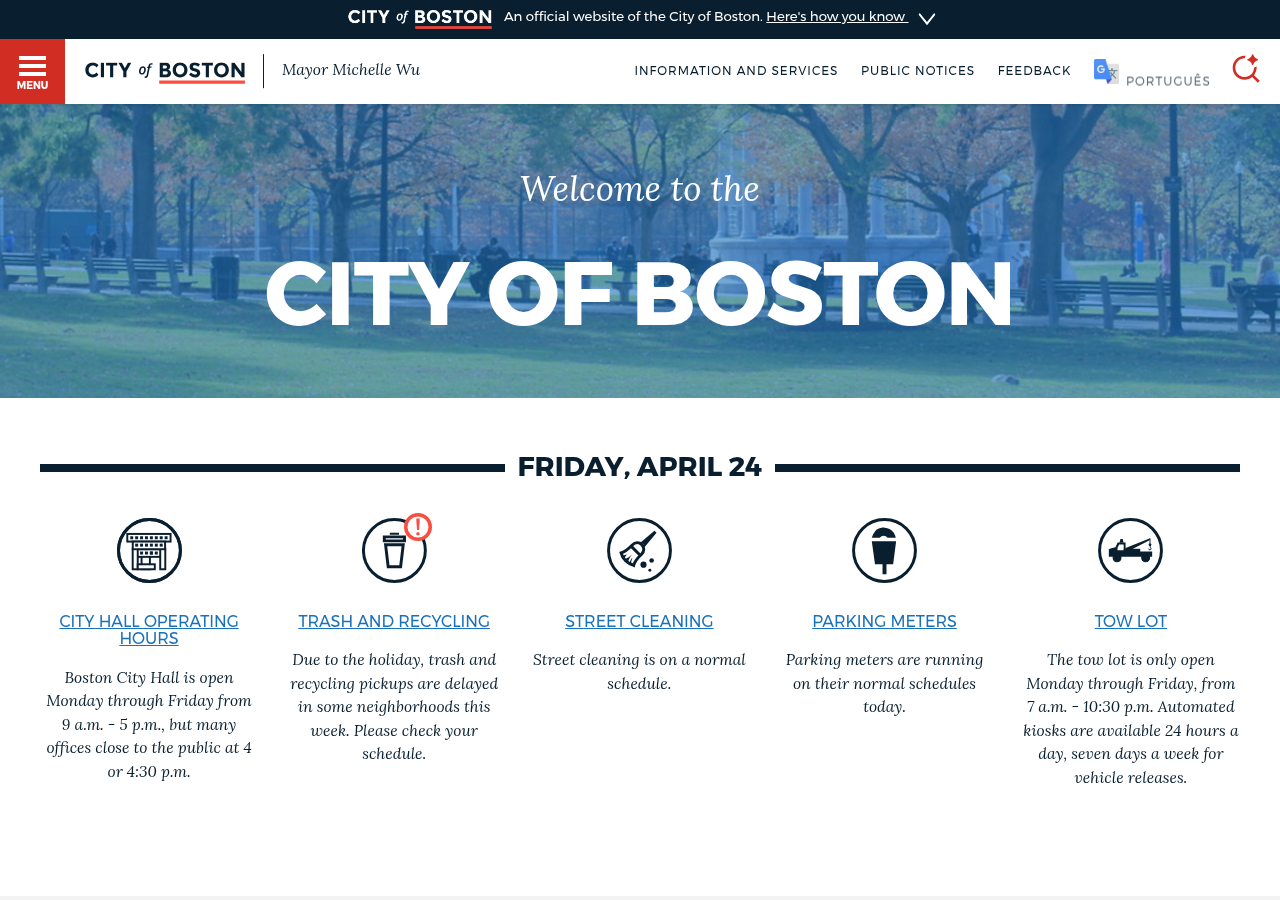This screenshot has width=1280, height=900.
Task: Click the street cleaning broom icon
Action: coord(639,550)
